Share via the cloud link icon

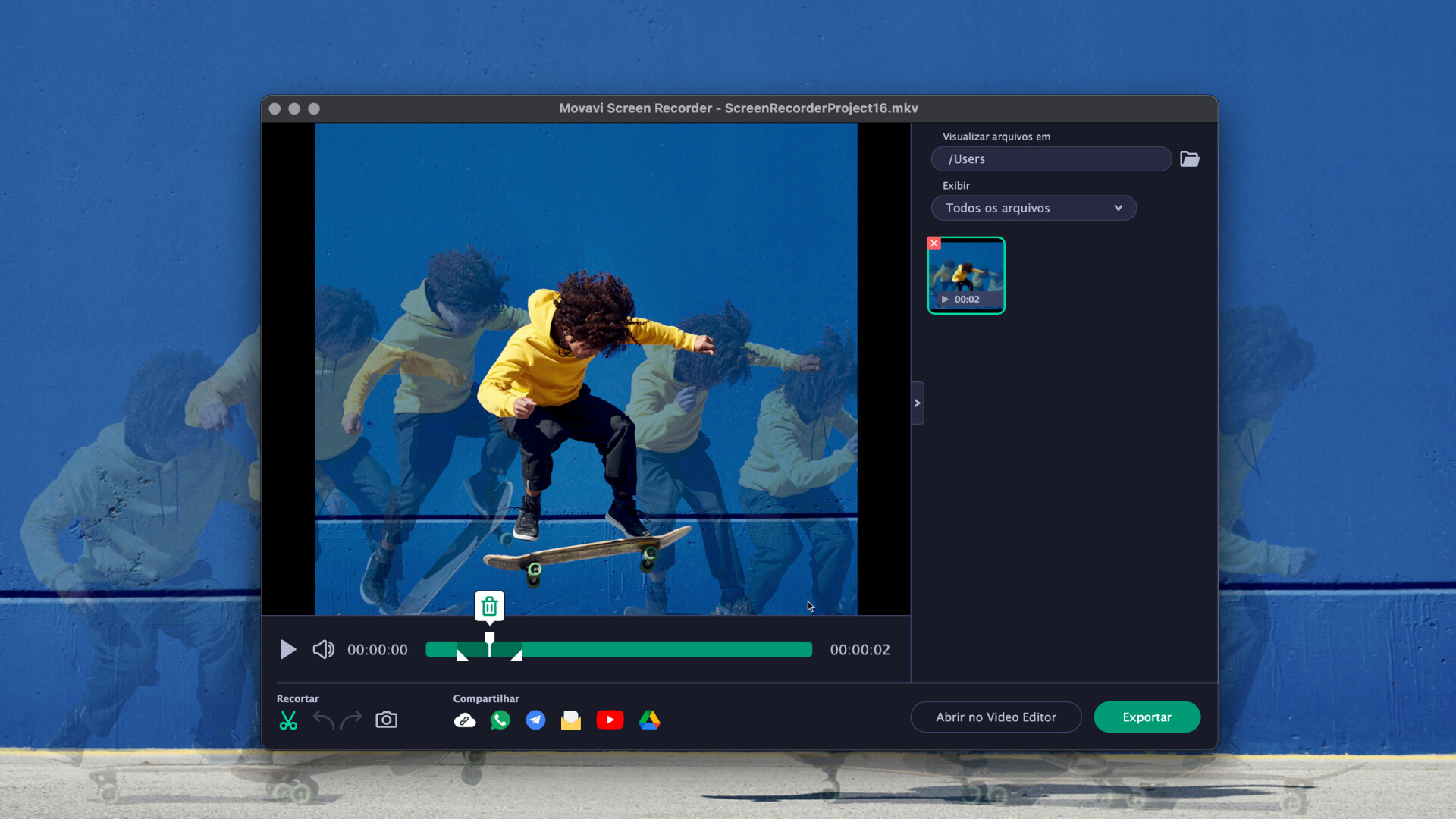(x=465, y=720)
